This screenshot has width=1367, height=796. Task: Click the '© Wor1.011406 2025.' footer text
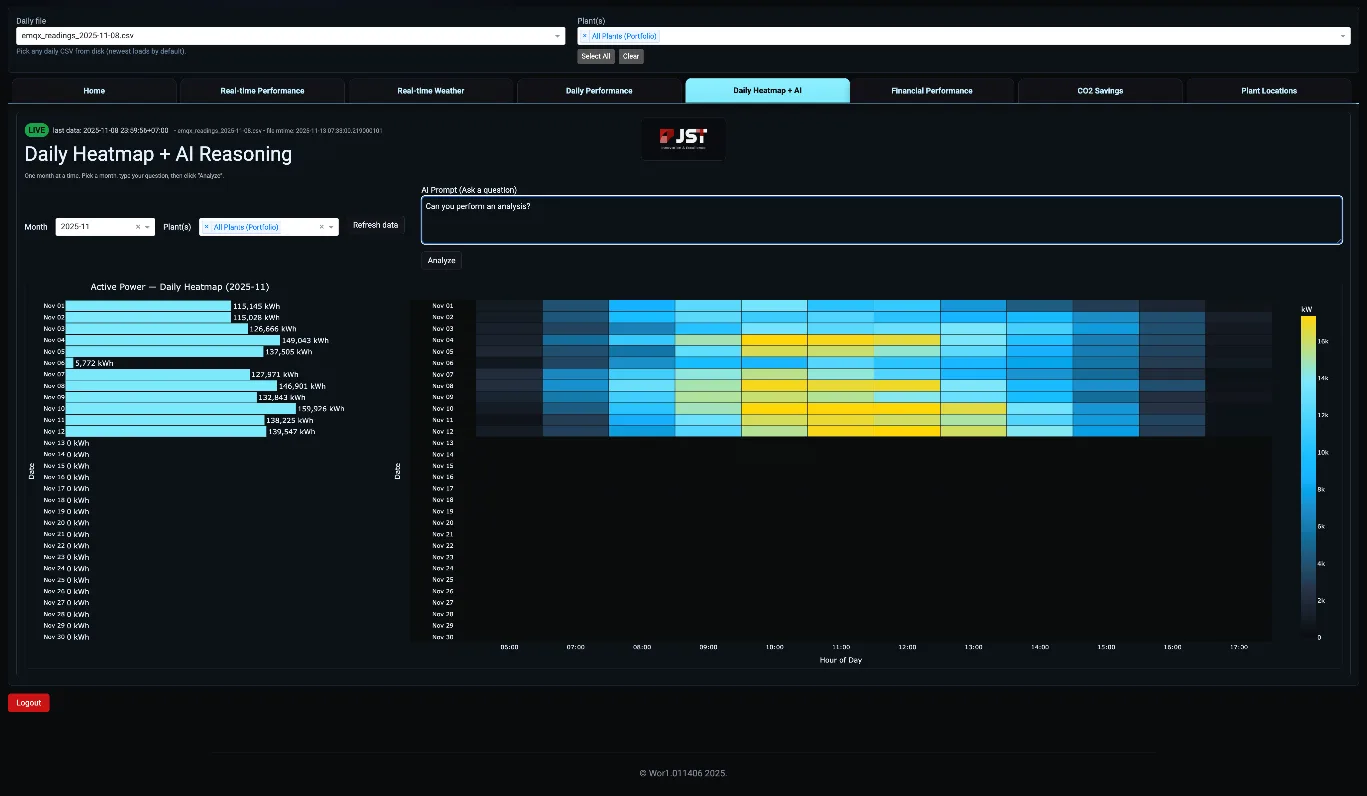(683, 773)
